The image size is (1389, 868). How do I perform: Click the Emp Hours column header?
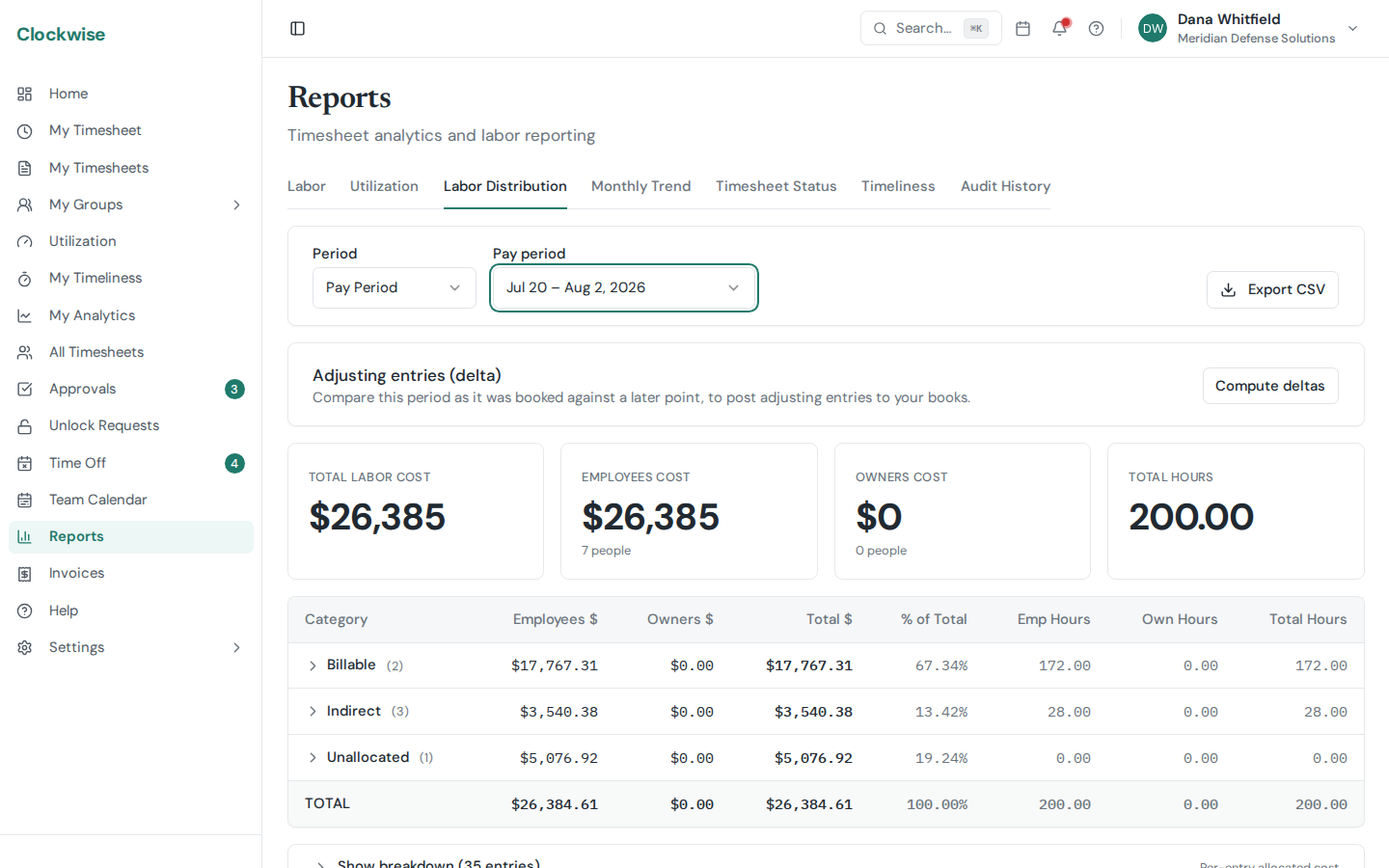(1054, 619)
